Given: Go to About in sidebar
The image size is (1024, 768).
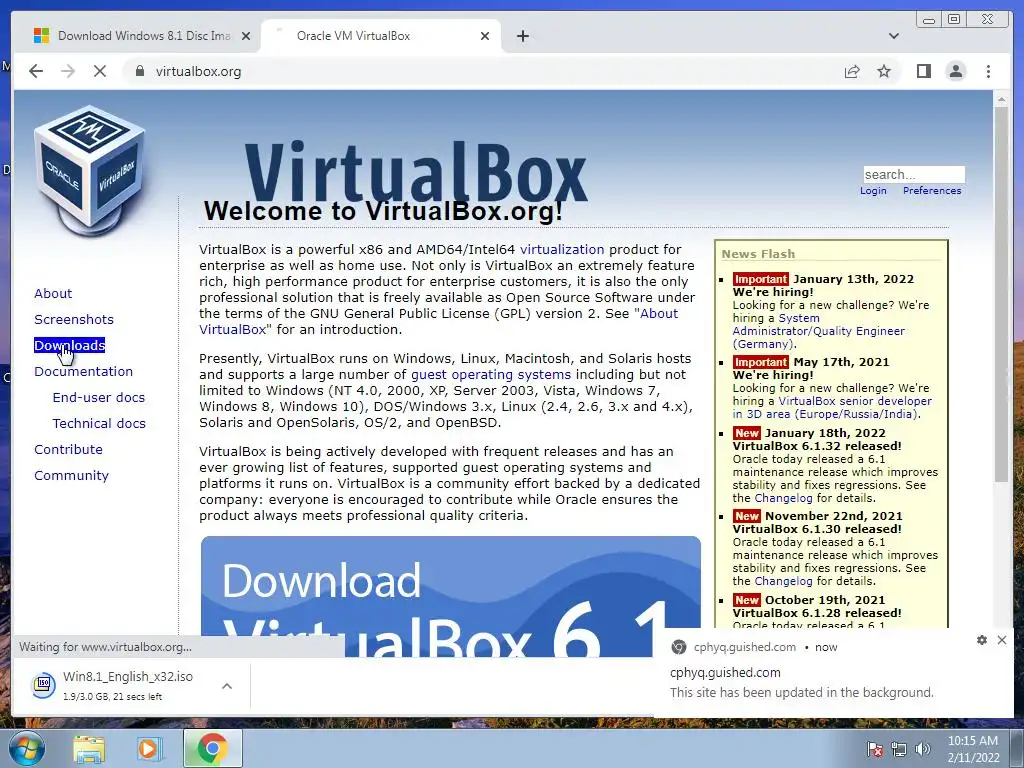Looking at the screenshot, I should (x=53, y=293).
